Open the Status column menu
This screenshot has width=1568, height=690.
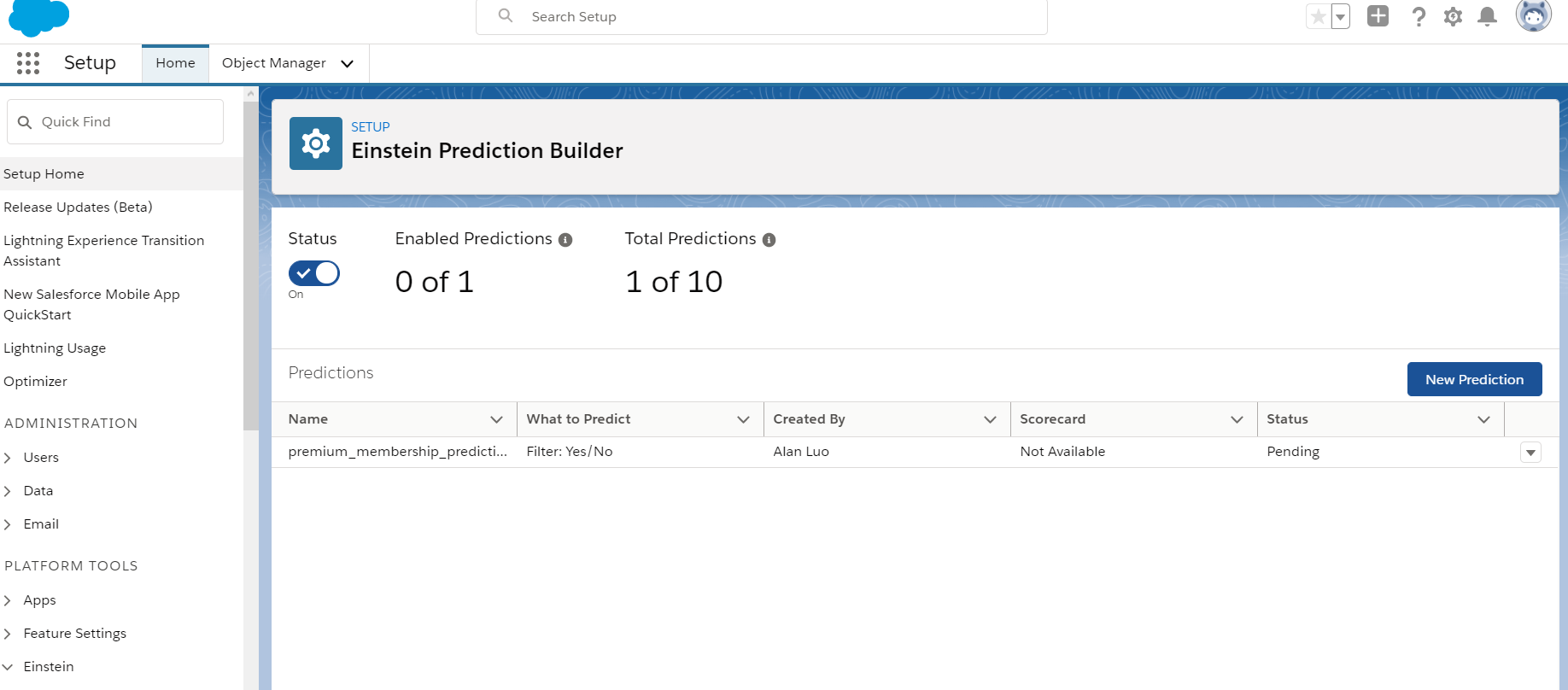[x=1483, y=419]
